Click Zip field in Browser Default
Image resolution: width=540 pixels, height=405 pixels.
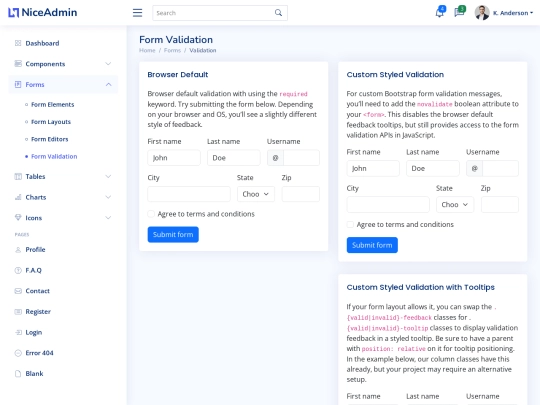(301, 194)
